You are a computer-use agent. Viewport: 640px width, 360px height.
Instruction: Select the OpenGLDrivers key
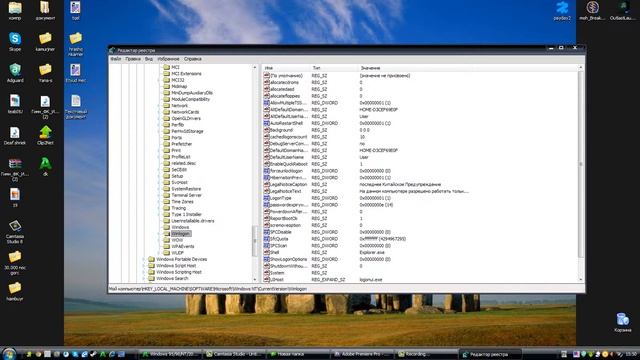pos(186,118)
